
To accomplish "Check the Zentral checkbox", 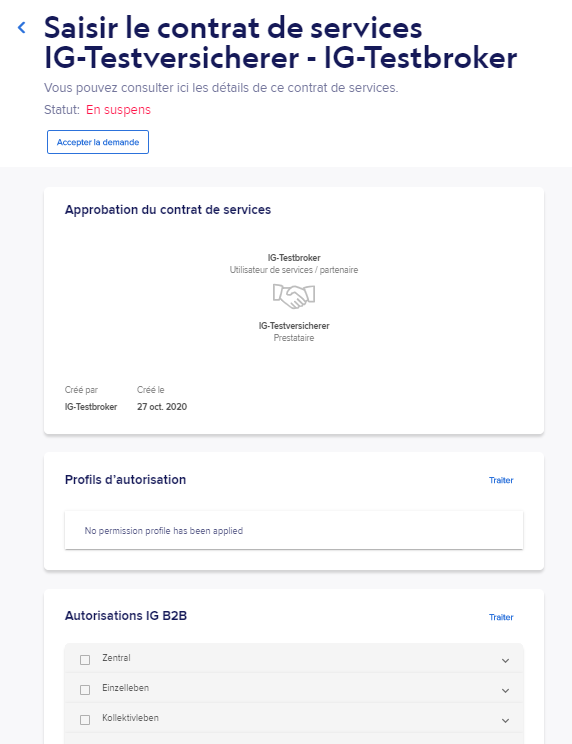I will coord(85,660).
